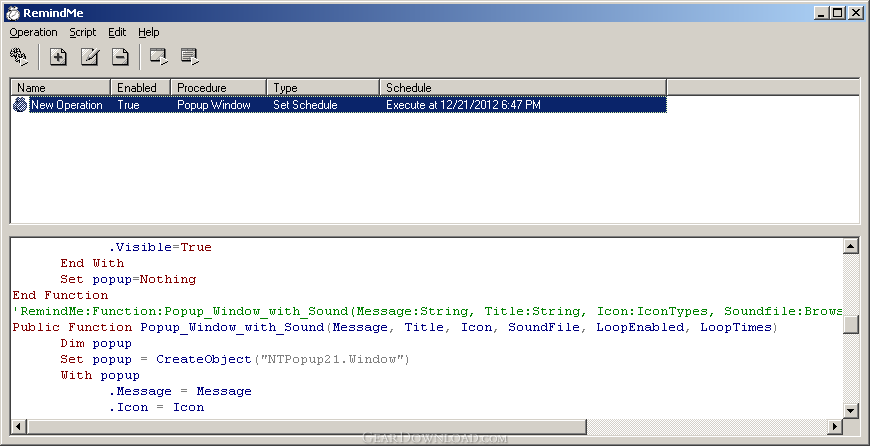Screen dimensions: 870x446
Task: Click the New Operation clock icon
Action: [x=20, y=105]
